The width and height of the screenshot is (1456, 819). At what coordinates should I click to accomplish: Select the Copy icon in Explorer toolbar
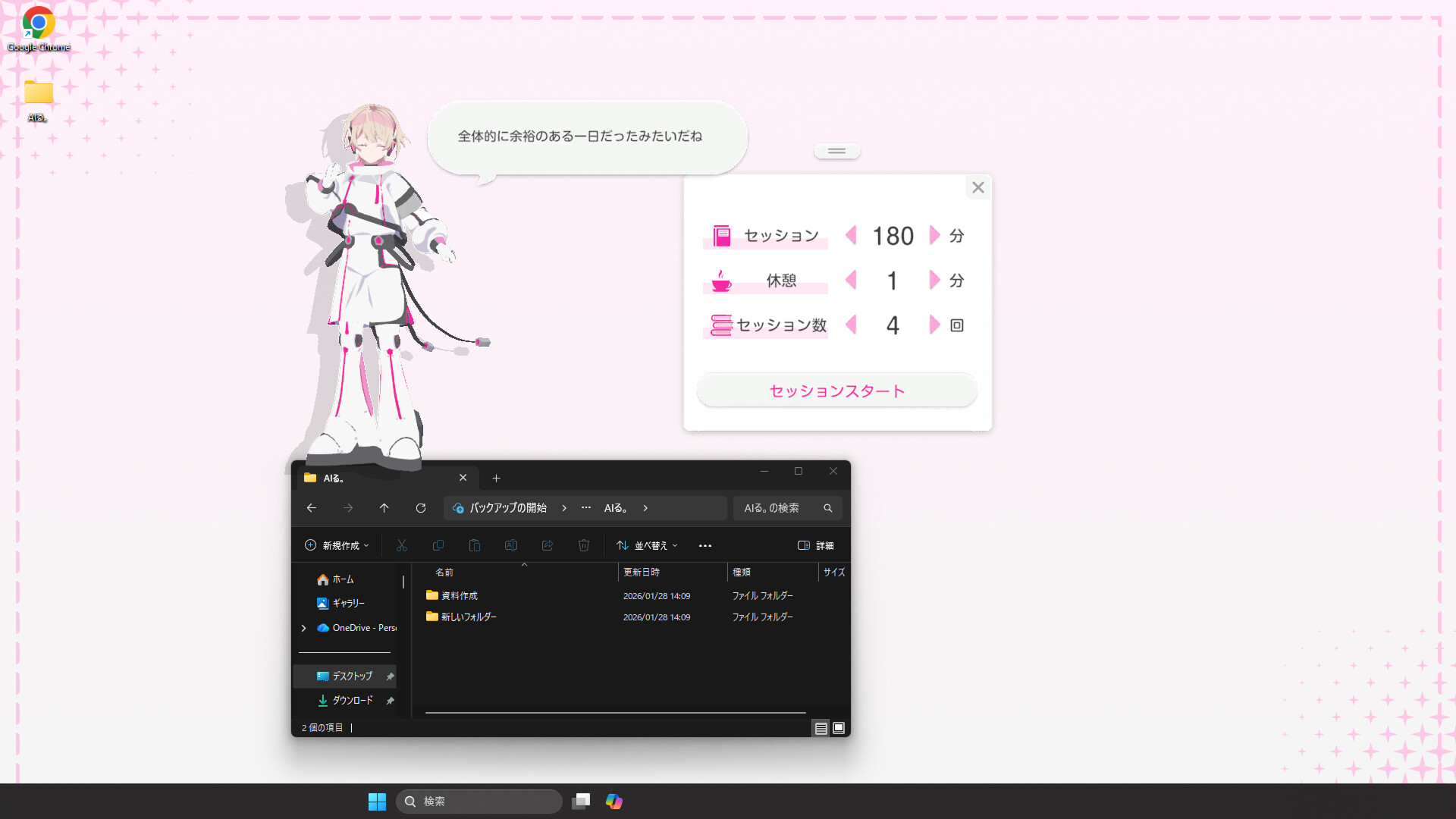tap(438, 545)
